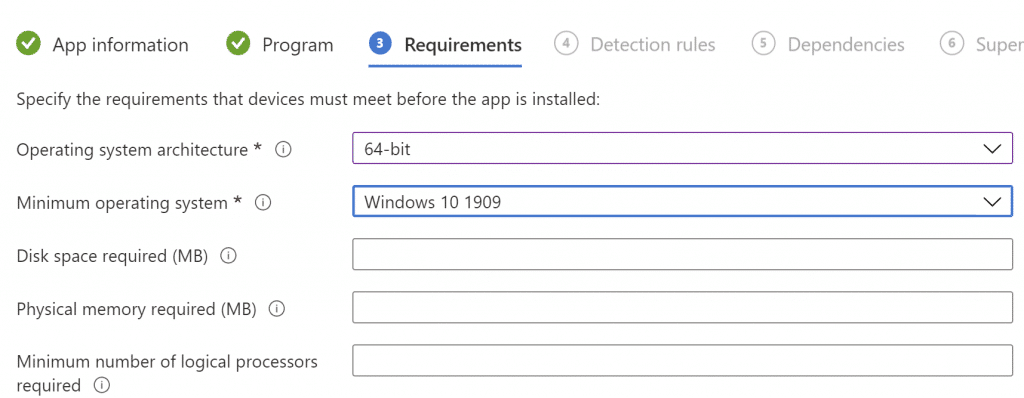Click the logical processors info icon

pos(101,386)
